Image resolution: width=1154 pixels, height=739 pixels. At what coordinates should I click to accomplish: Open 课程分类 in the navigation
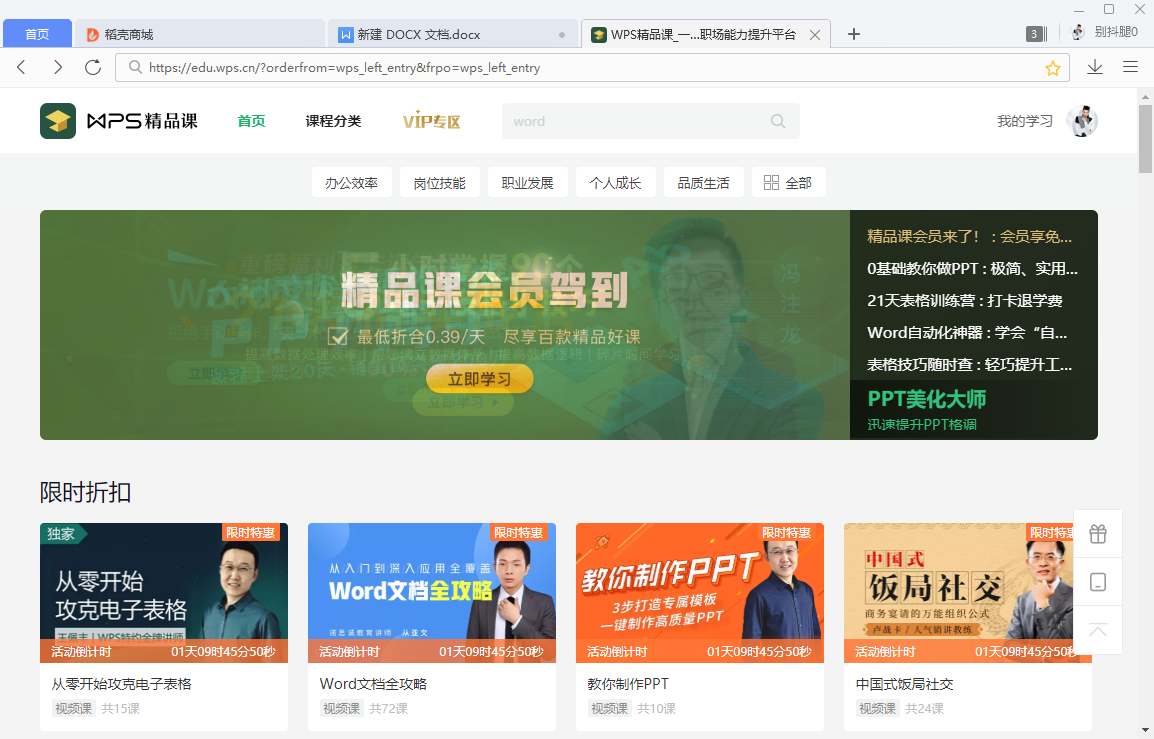point(333,121)
